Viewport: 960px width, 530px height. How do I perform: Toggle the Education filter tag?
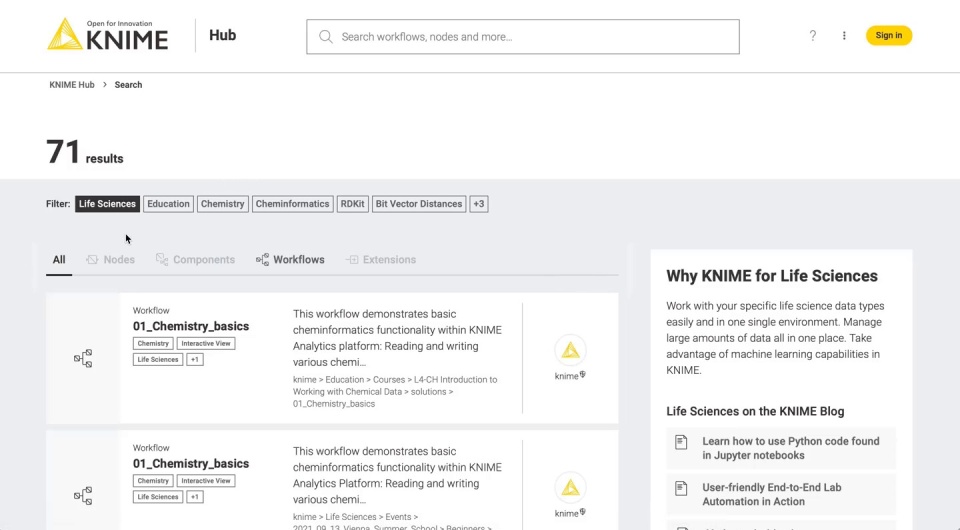168,204
